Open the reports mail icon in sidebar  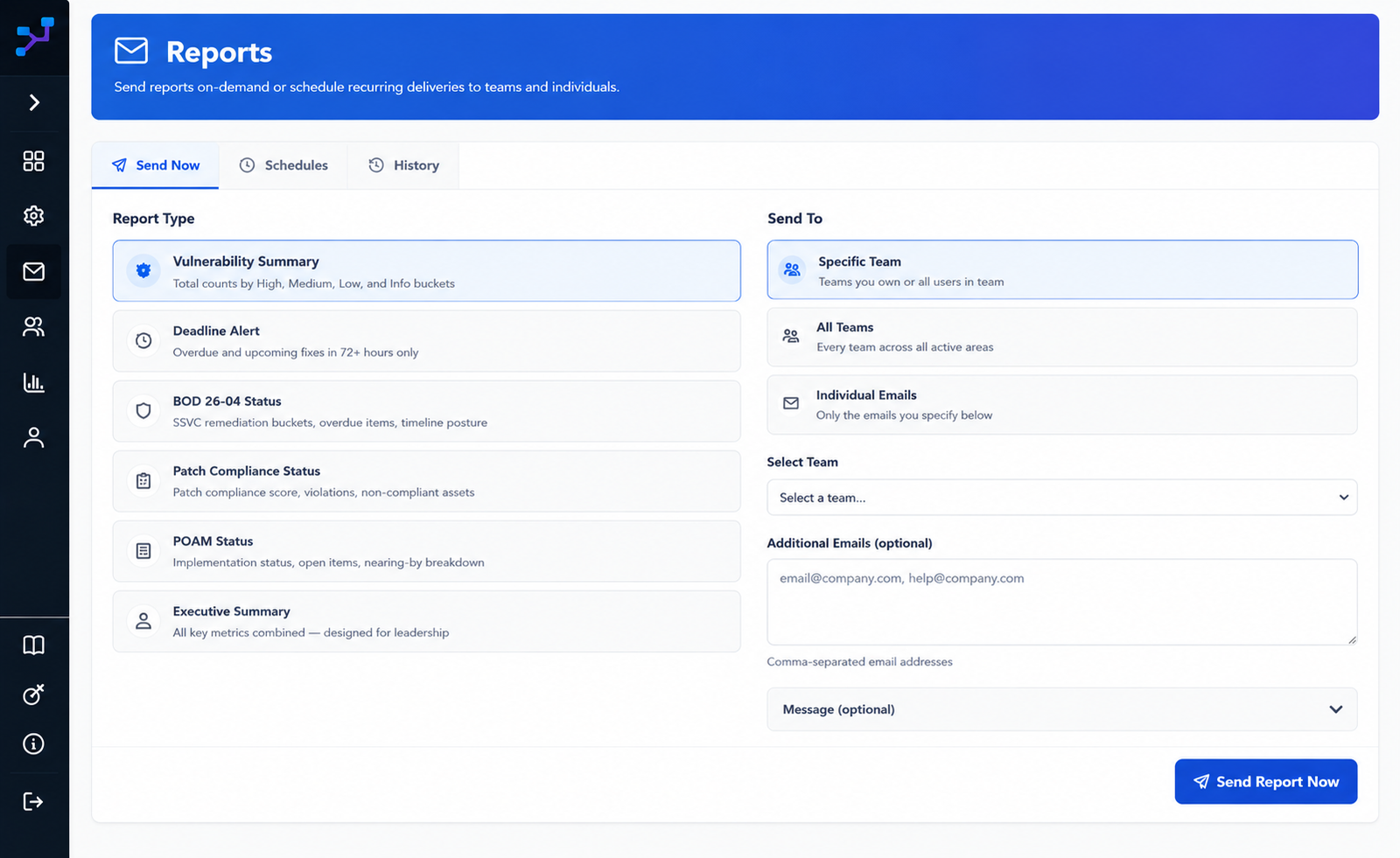33,271
